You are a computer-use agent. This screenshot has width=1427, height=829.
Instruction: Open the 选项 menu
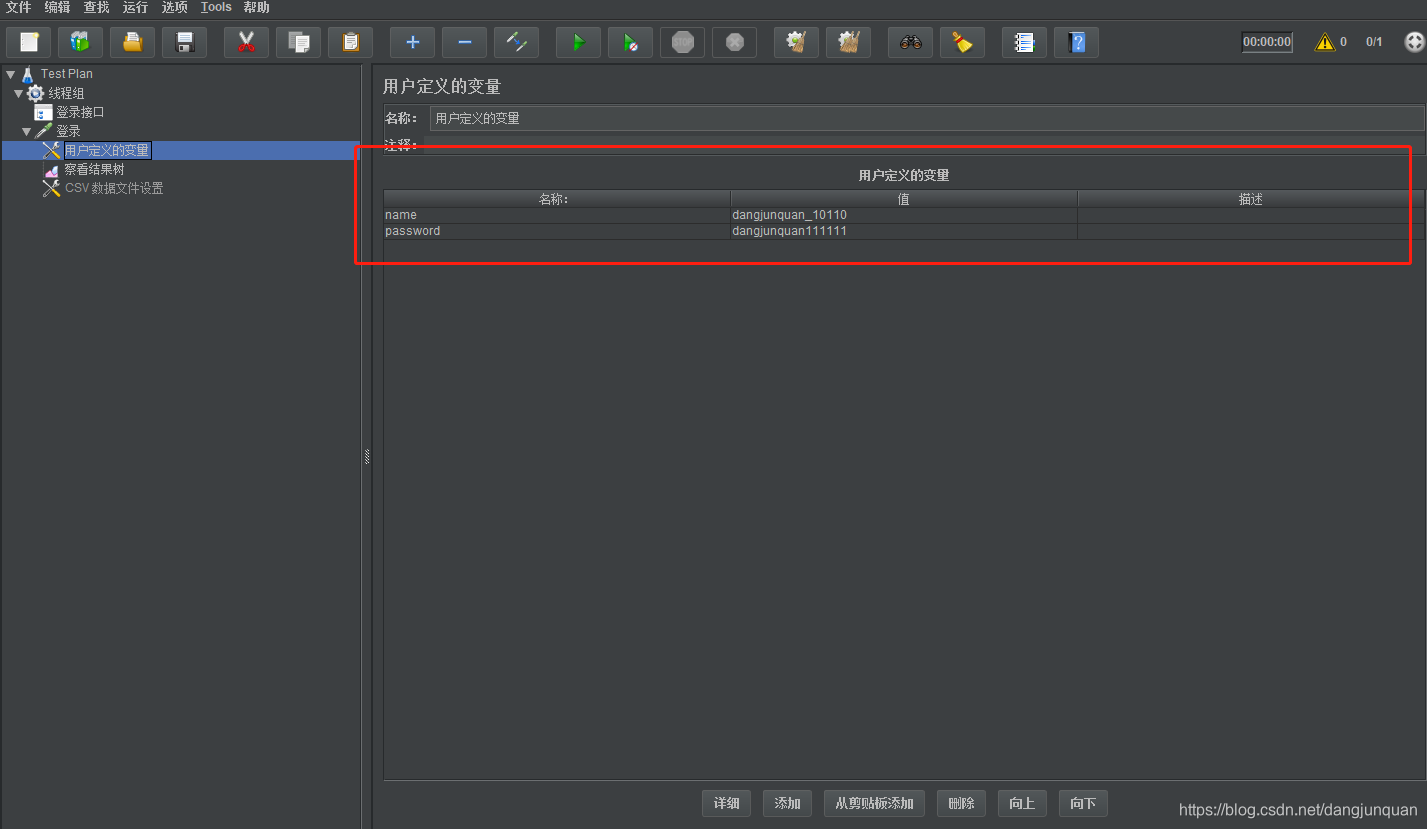coord(175,7)
